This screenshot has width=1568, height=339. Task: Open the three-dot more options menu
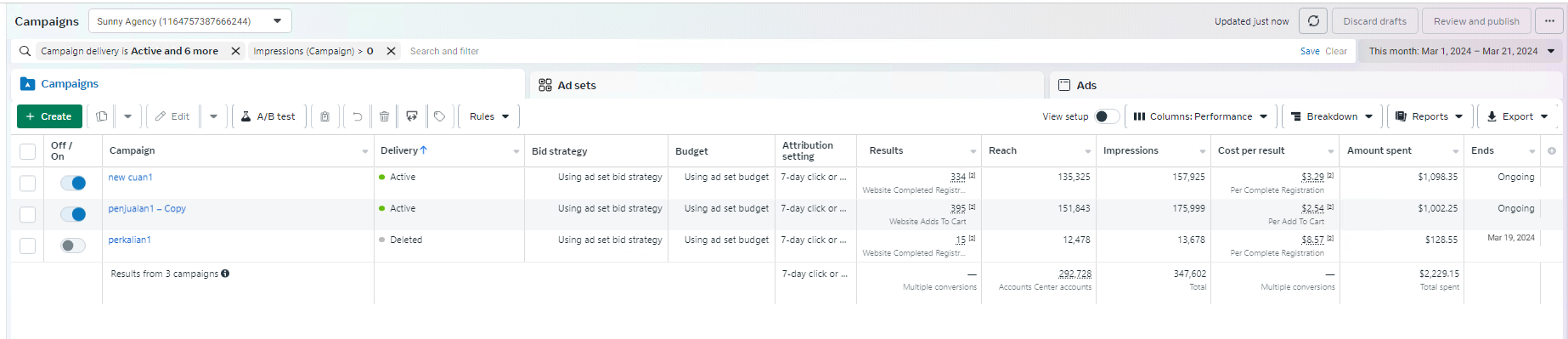pos(1549,21)
